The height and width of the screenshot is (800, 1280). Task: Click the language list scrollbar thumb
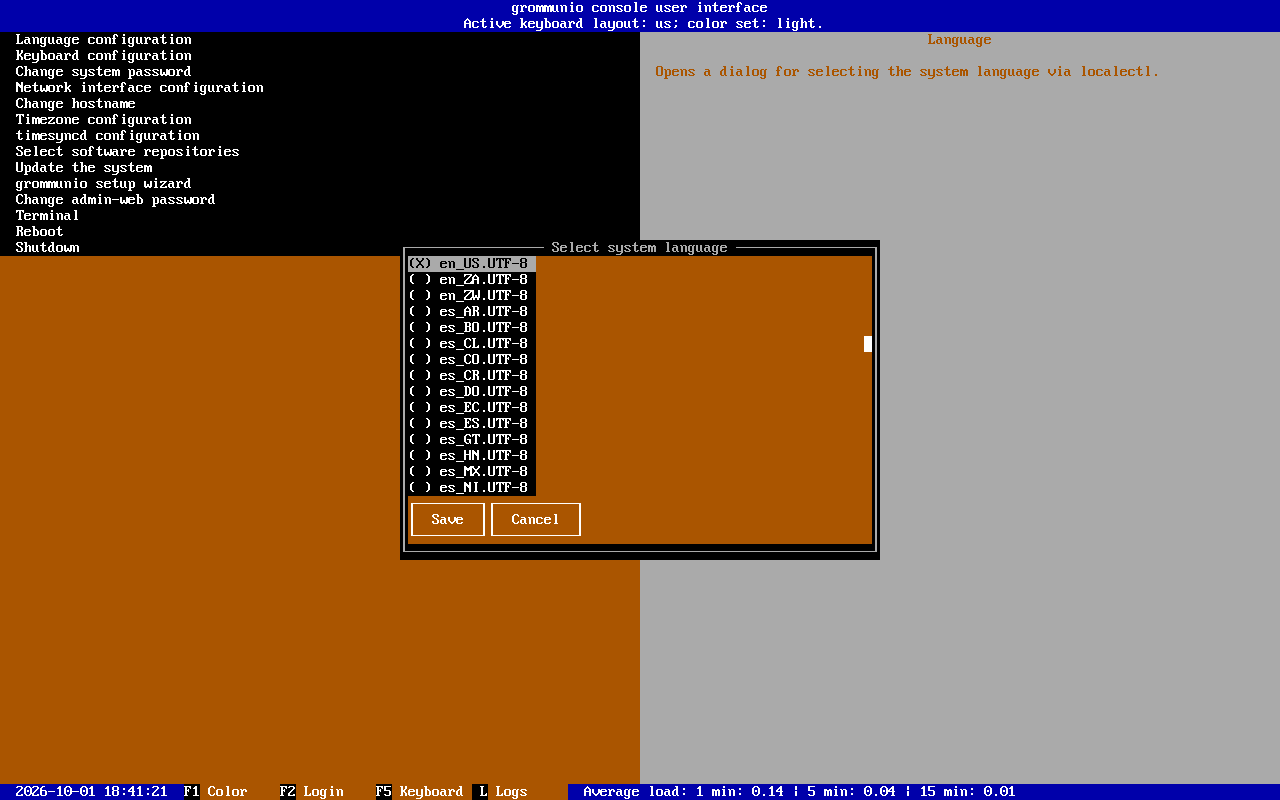(x=868, y=344)
